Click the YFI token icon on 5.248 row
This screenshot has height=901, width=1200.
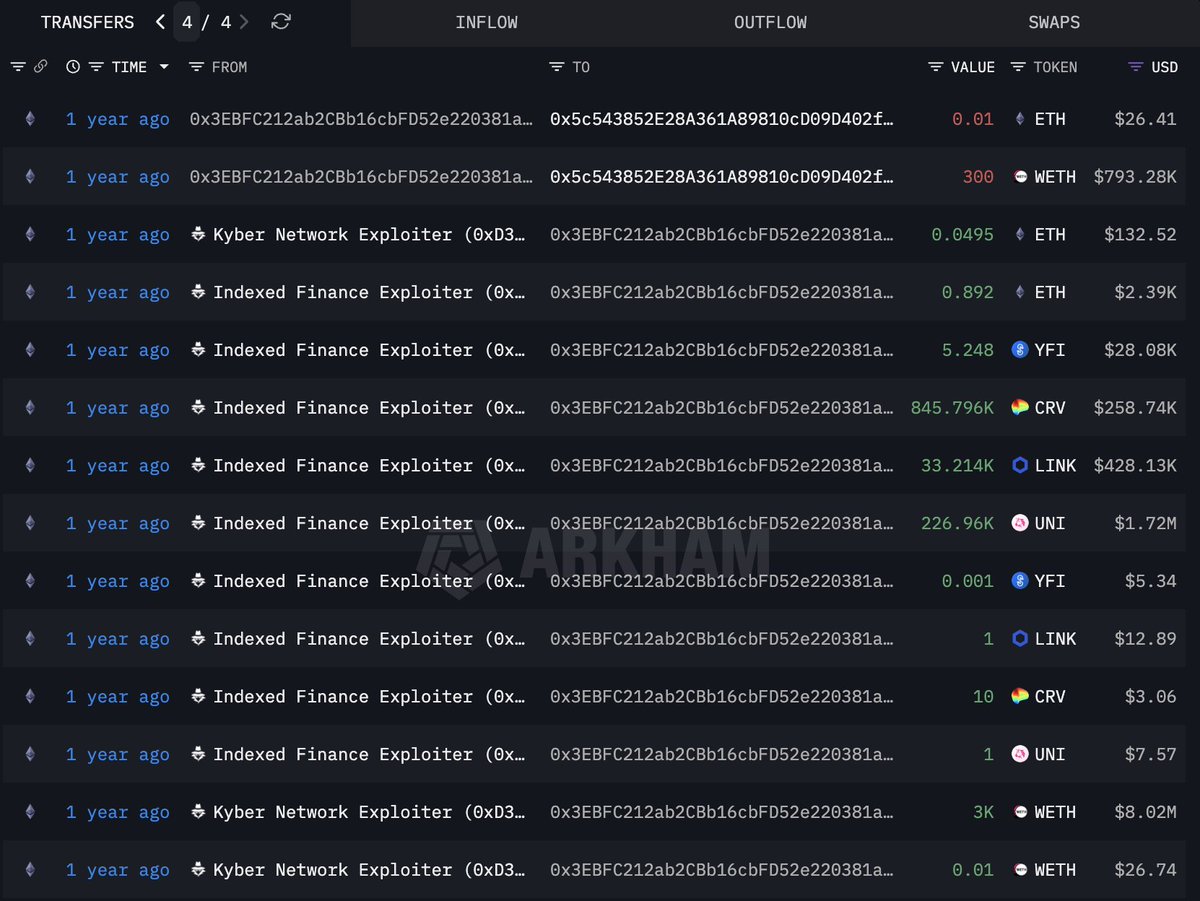tap(1020, 350)
